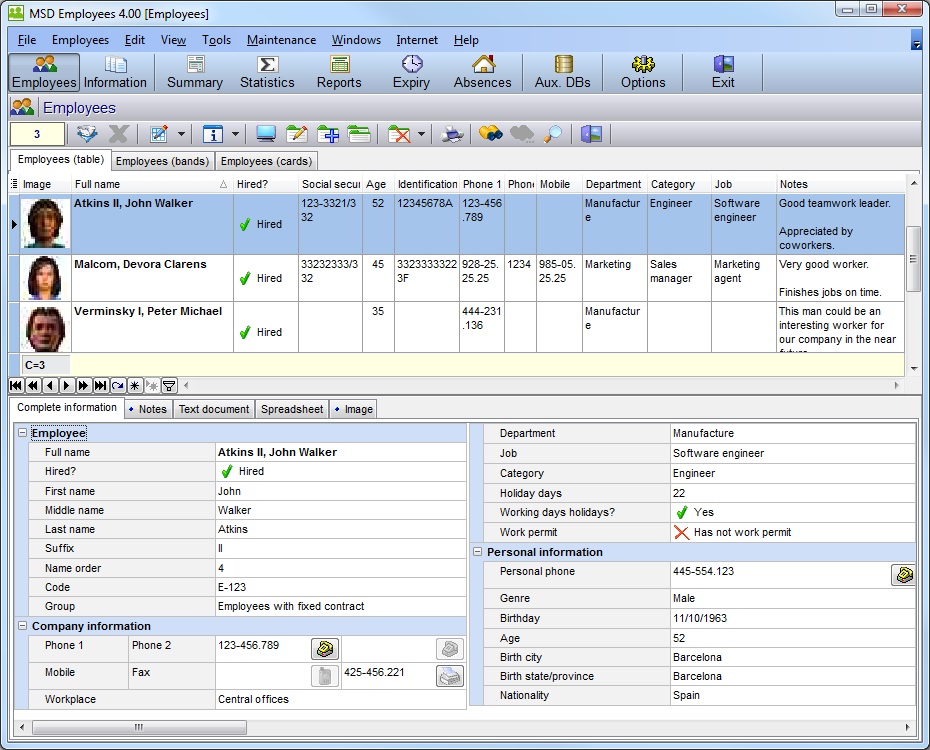The height and width of the screenshot is (750, 930).
Task: Collapse the Employee group in details panel
Action: (x=22, y=433)
